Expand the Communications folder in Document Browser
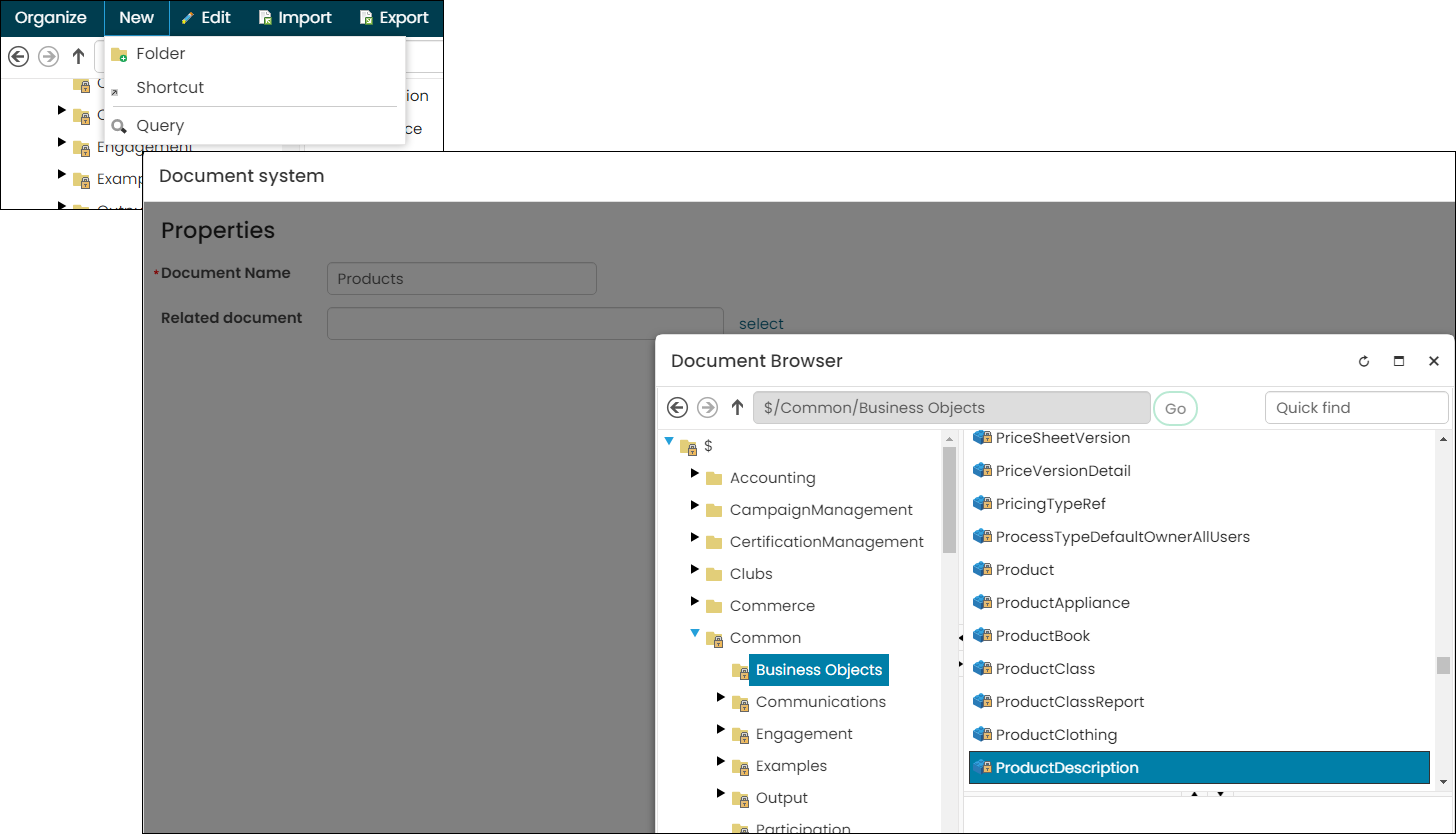 coord(721,697)
